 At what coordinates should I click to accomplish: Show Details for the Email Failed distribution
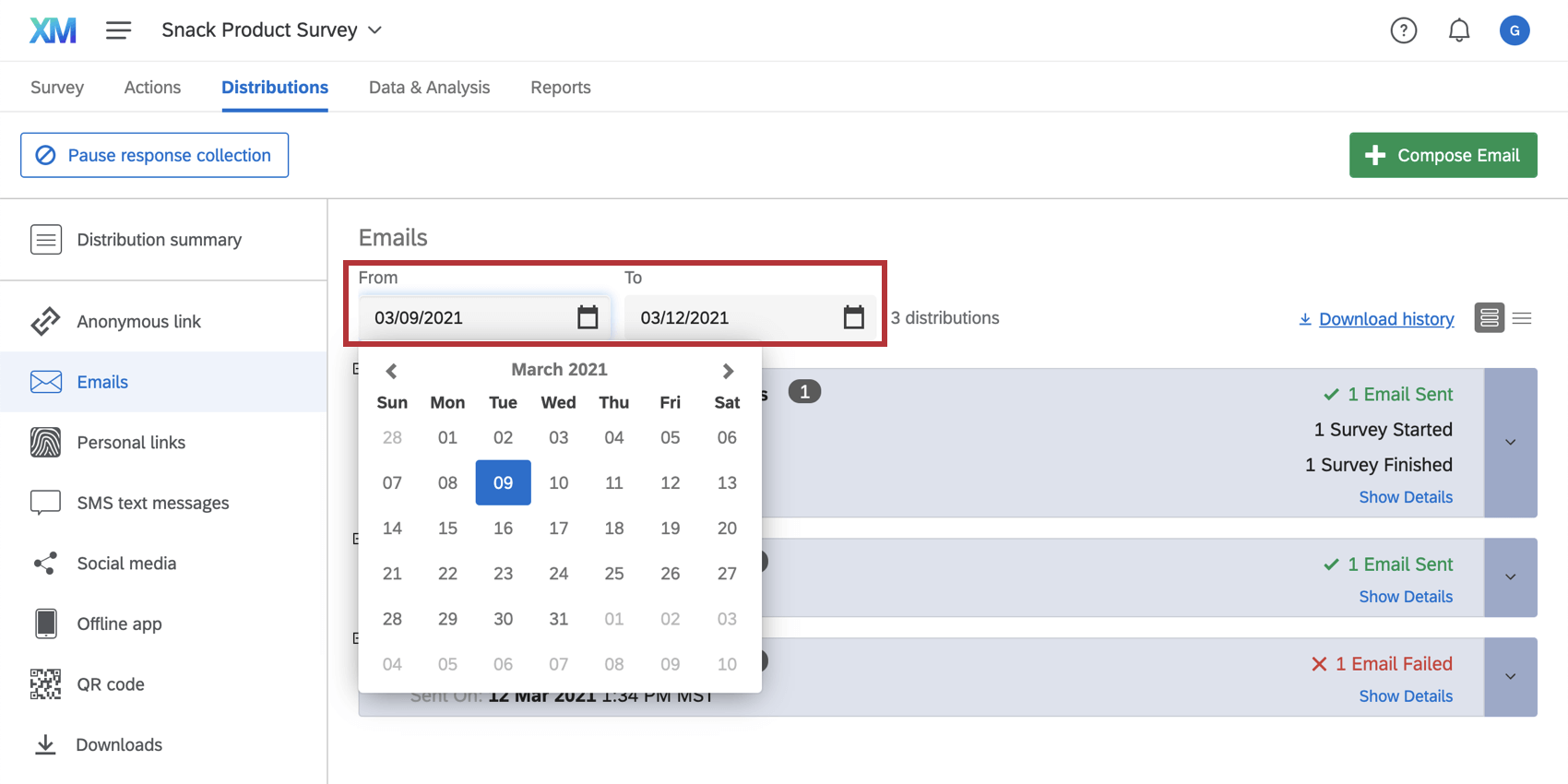[1406, 696]
